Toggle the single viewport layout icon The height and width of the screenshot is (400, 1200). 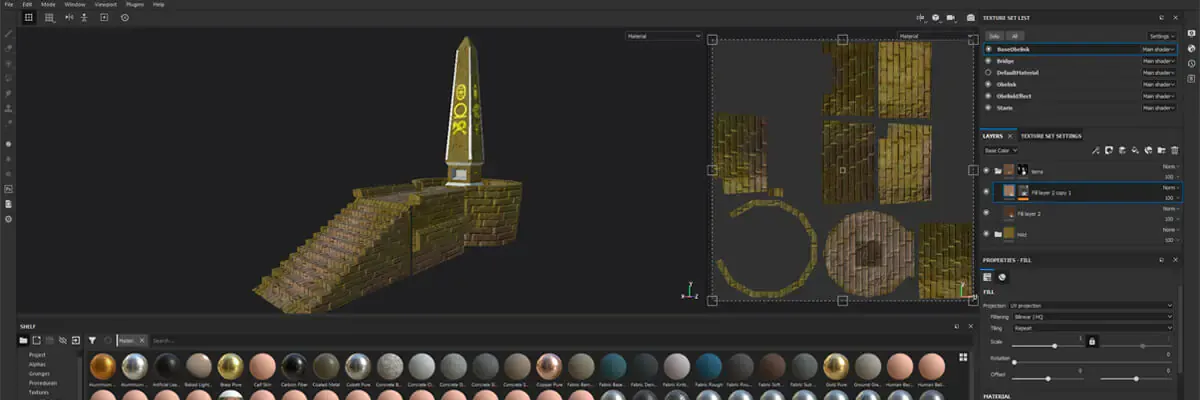[28, 17]
